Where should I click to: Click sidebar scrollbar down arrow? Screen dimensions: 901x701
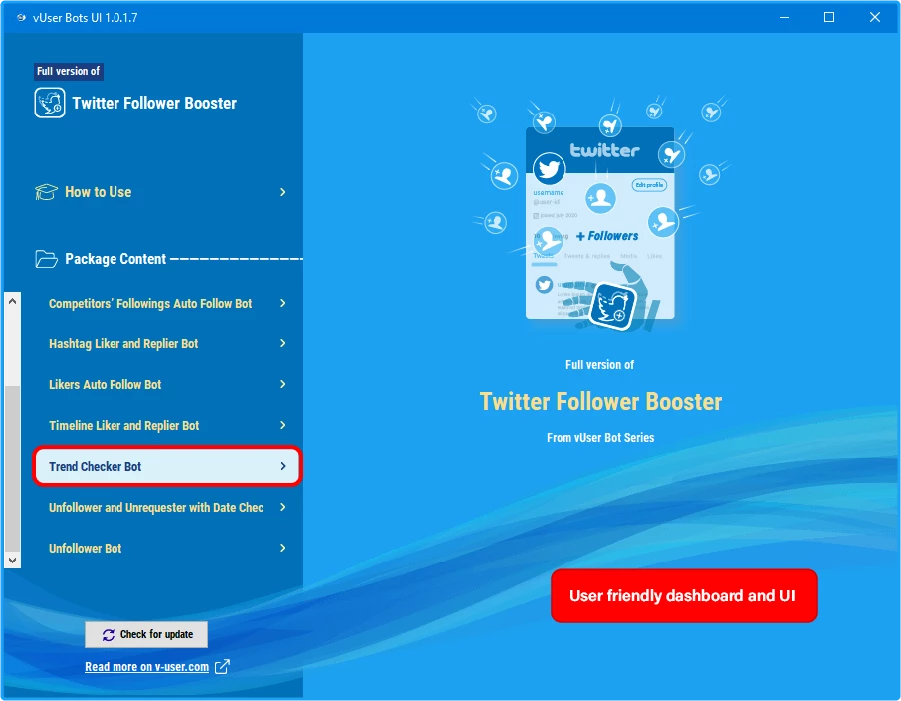coord(13,560)
